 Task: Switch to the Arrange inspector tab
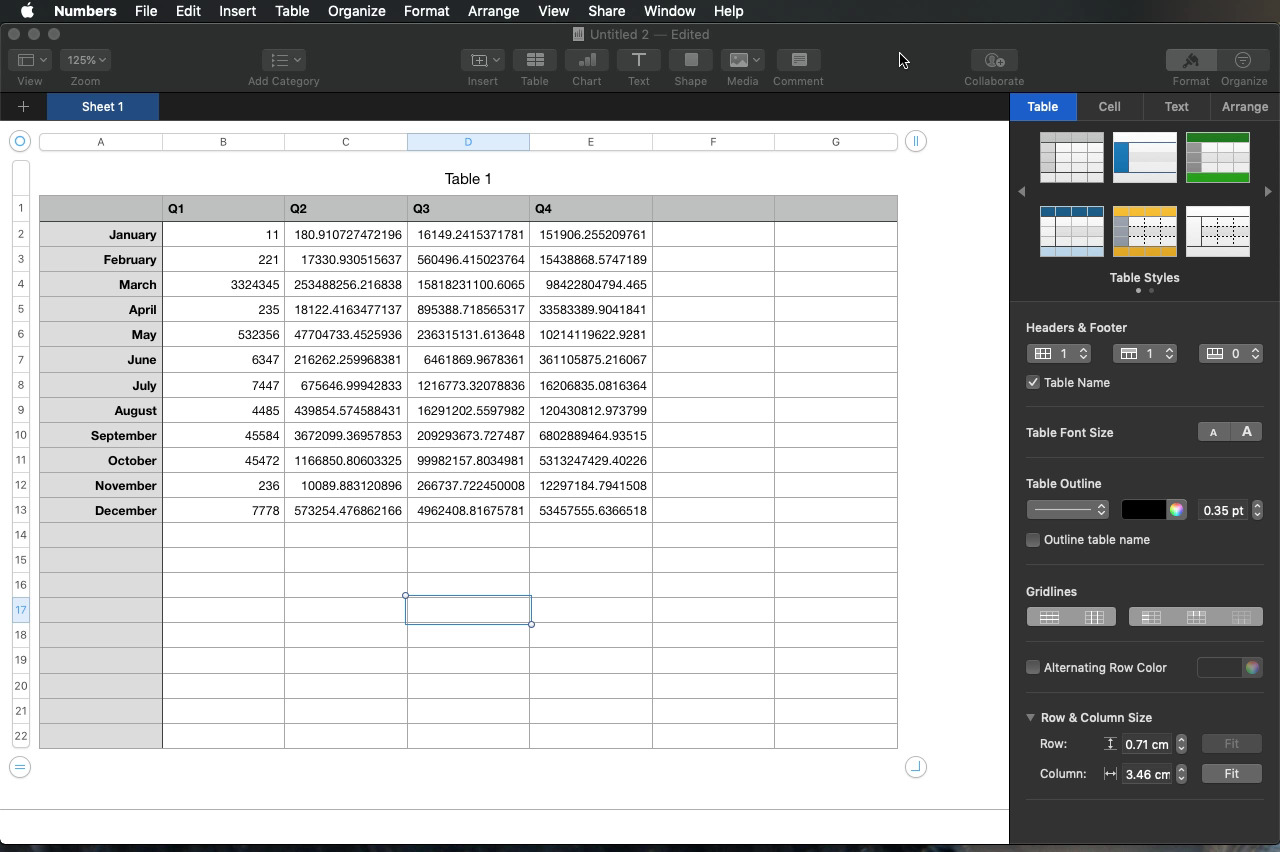pos(1244,106)
